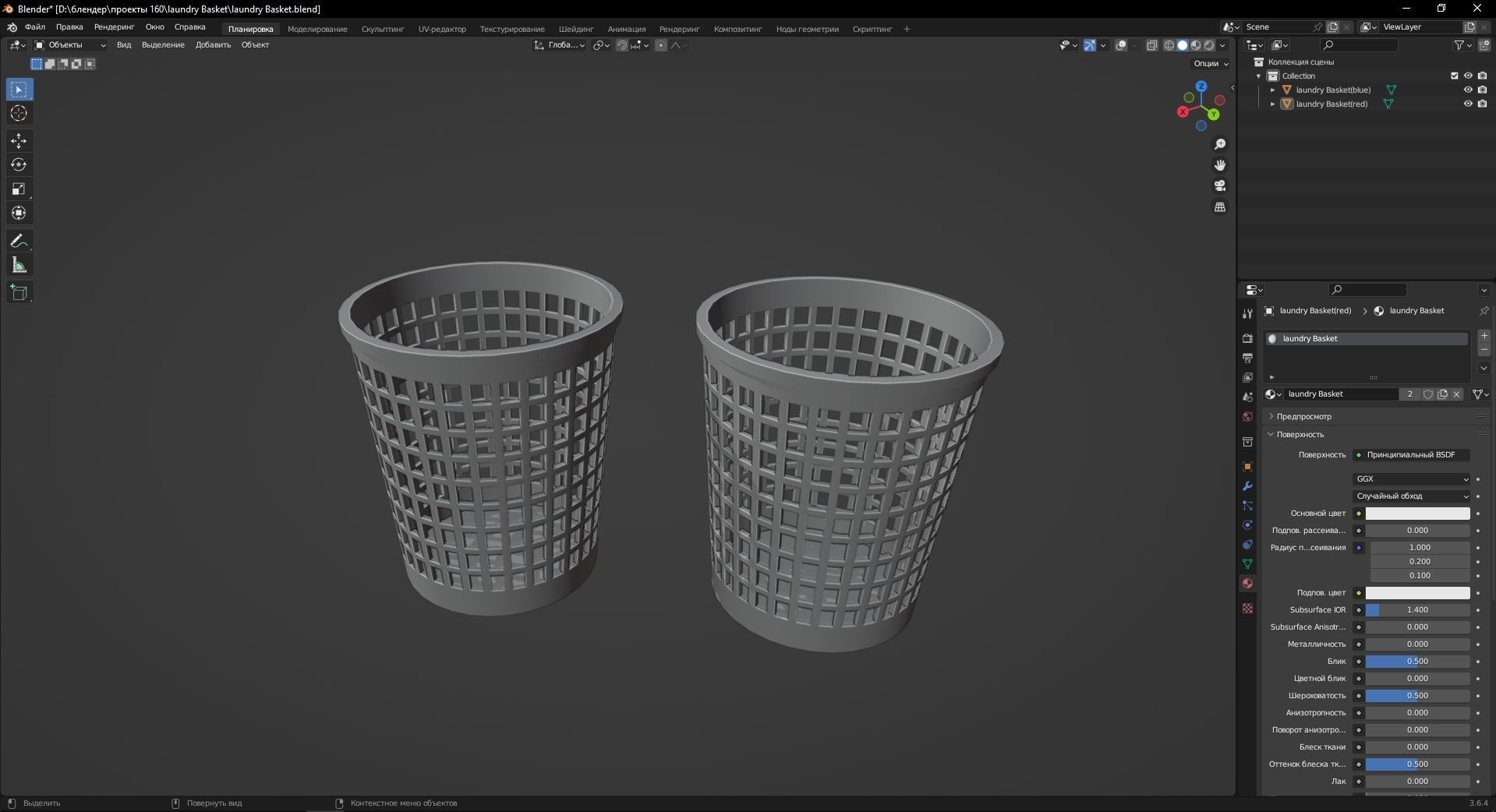Select the Measure tool
Image resolution: width=1496 pixels, height=812 pixels.
point(19,266)
